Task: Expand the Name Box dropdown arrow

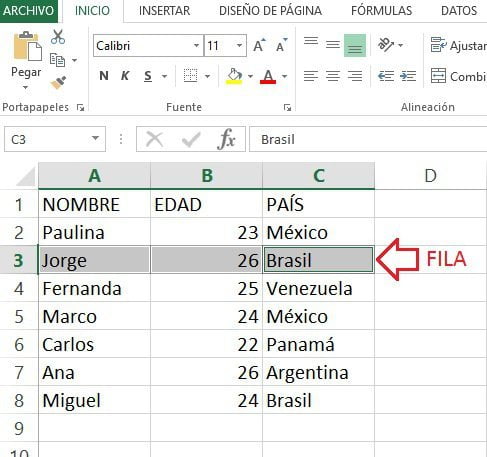Action: [x=95, y=138]
